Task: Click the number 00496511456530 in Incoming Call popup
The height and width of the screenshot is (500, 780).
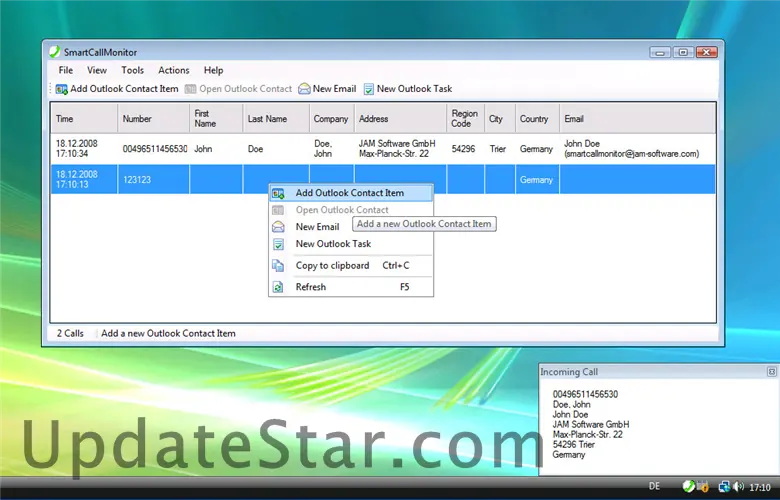Action: coord(585,395)
